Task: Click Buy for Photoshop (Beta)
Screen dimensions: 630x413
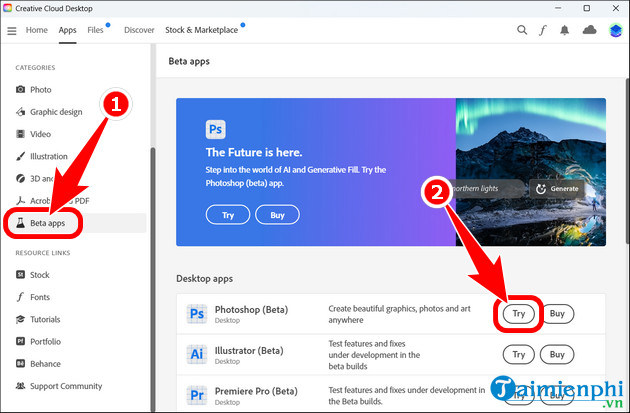Action: (557, 314)
